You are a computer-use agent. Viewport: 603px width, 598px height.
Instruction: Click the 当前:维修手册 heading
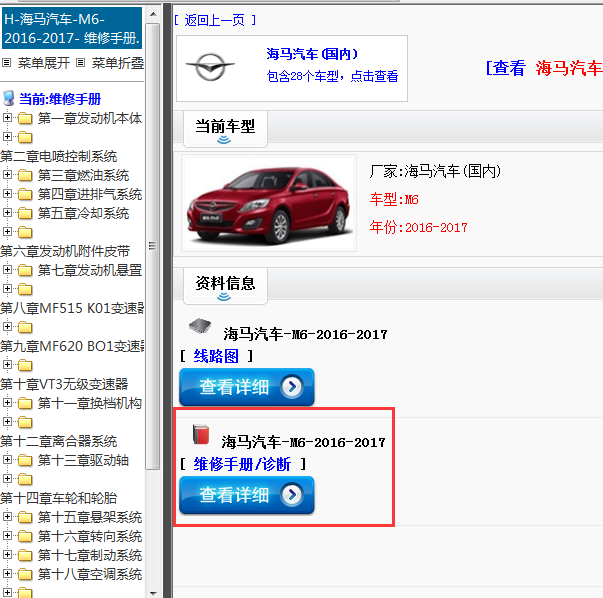pos(60,99)
